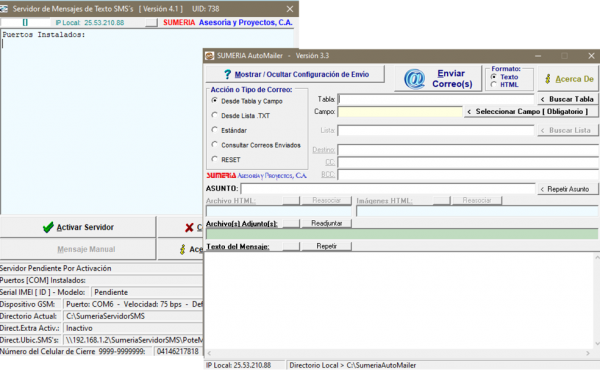
Task: Click the Buscar Lista button
Action: click(x=568, y=130)
